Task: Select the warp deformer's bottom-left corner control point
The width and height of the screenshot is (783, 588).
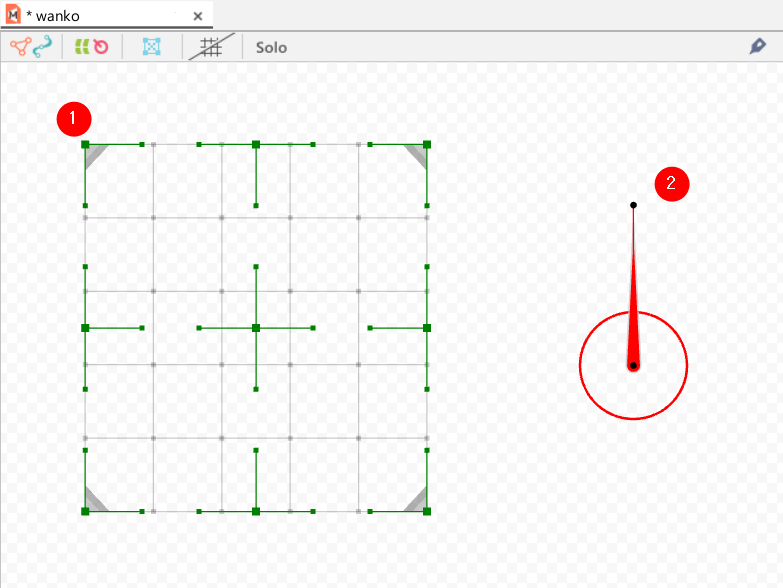Action: (x=85, y=511)
